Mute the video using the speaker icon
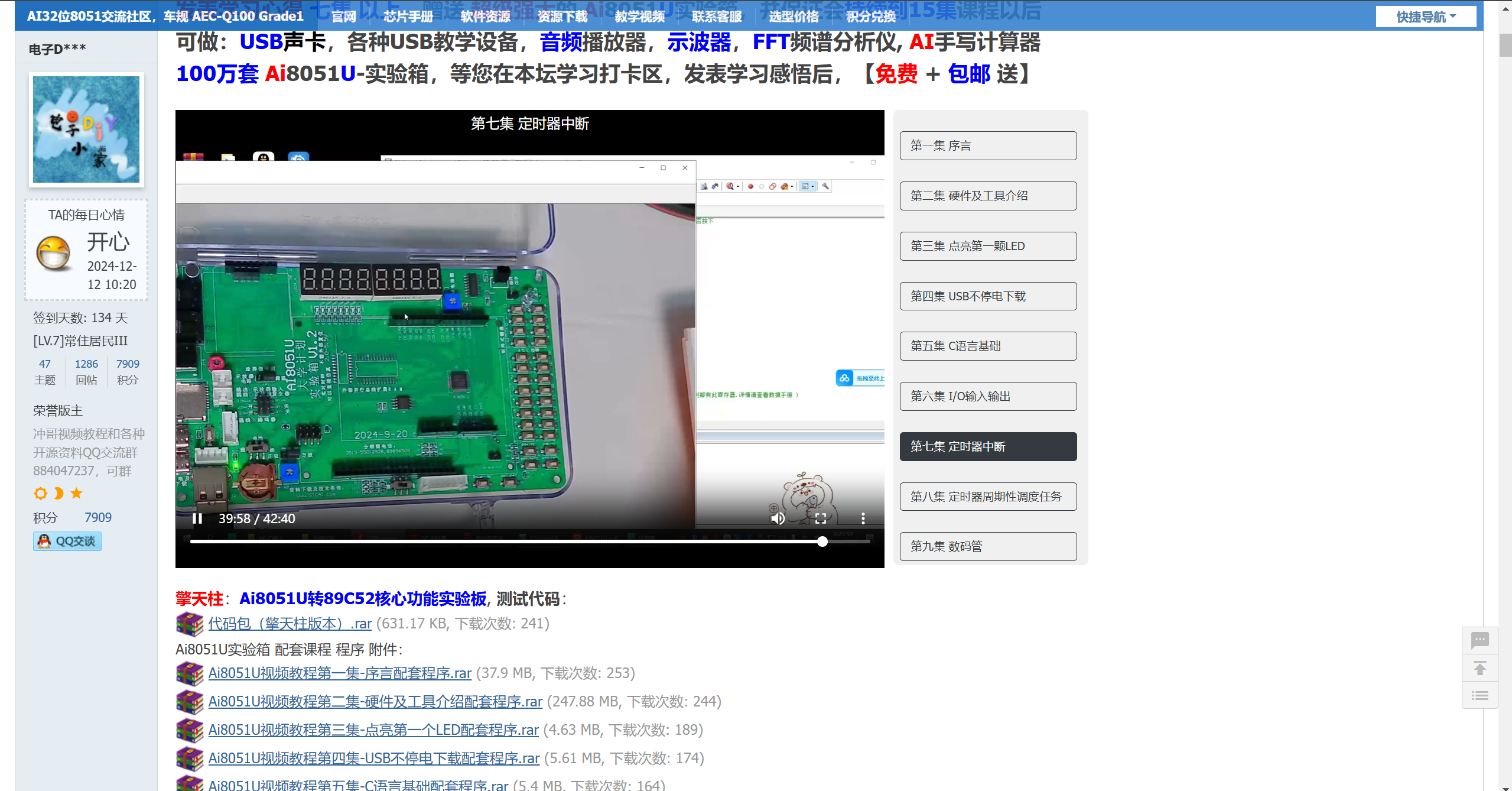This screenshot has height=791, width=1512. (x=778, y=518)
